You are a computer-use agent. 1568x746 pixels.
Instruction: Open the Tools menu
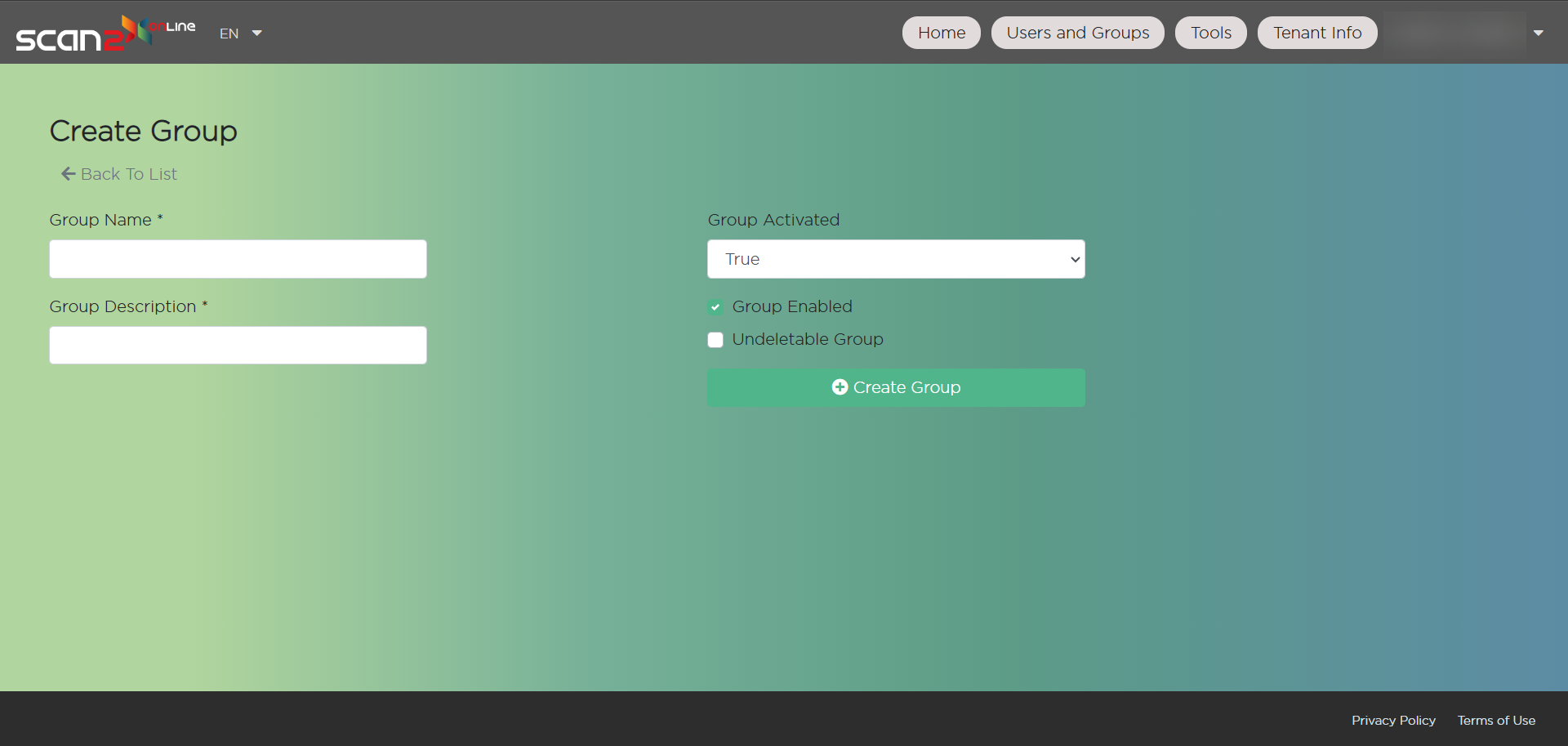(1210, 33)
